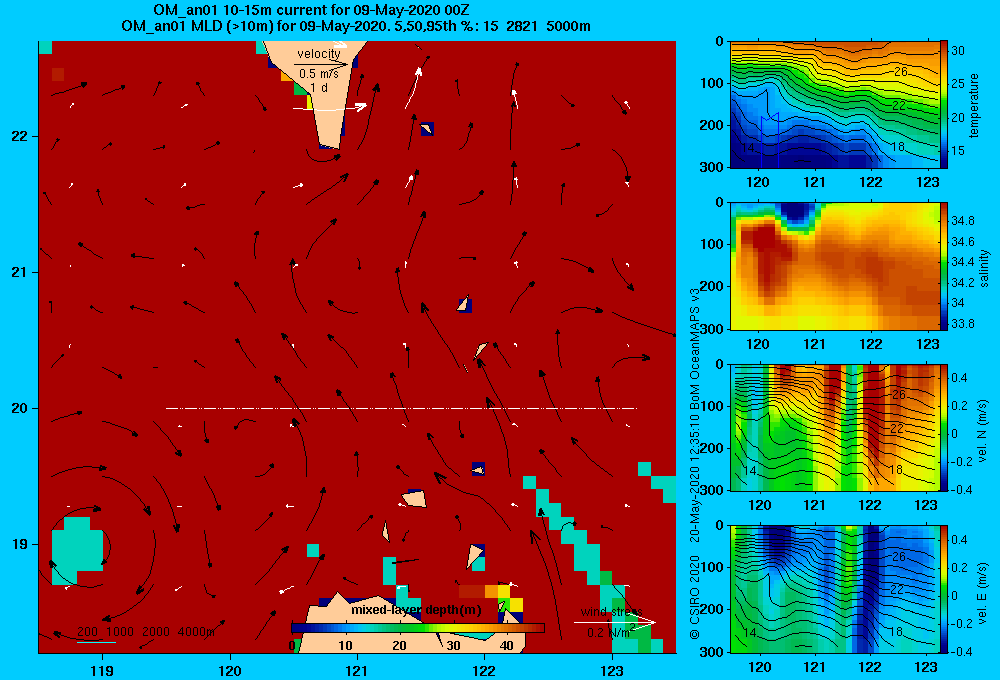Open the temperature section plot
1000x680 pixels.
point(834,105)
